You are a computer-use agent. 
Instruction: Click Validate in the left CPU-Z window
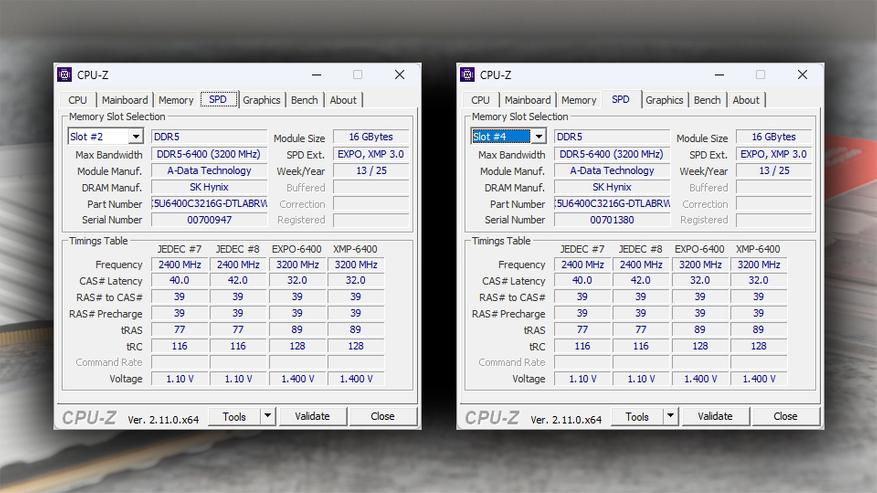click(313, 416)
